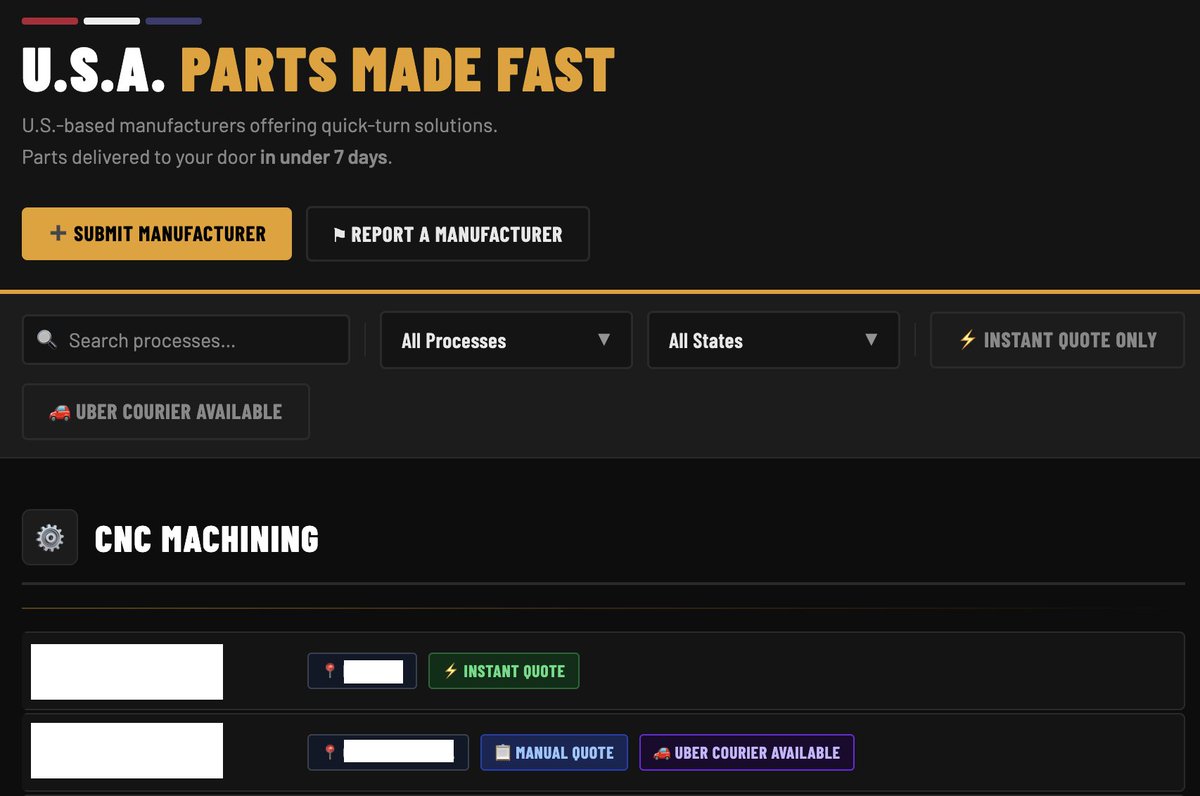The height and width of the screenshot is (796, 1200).
Task: Click the U.S.A. Parts Made Fast title
Action: 318,70
